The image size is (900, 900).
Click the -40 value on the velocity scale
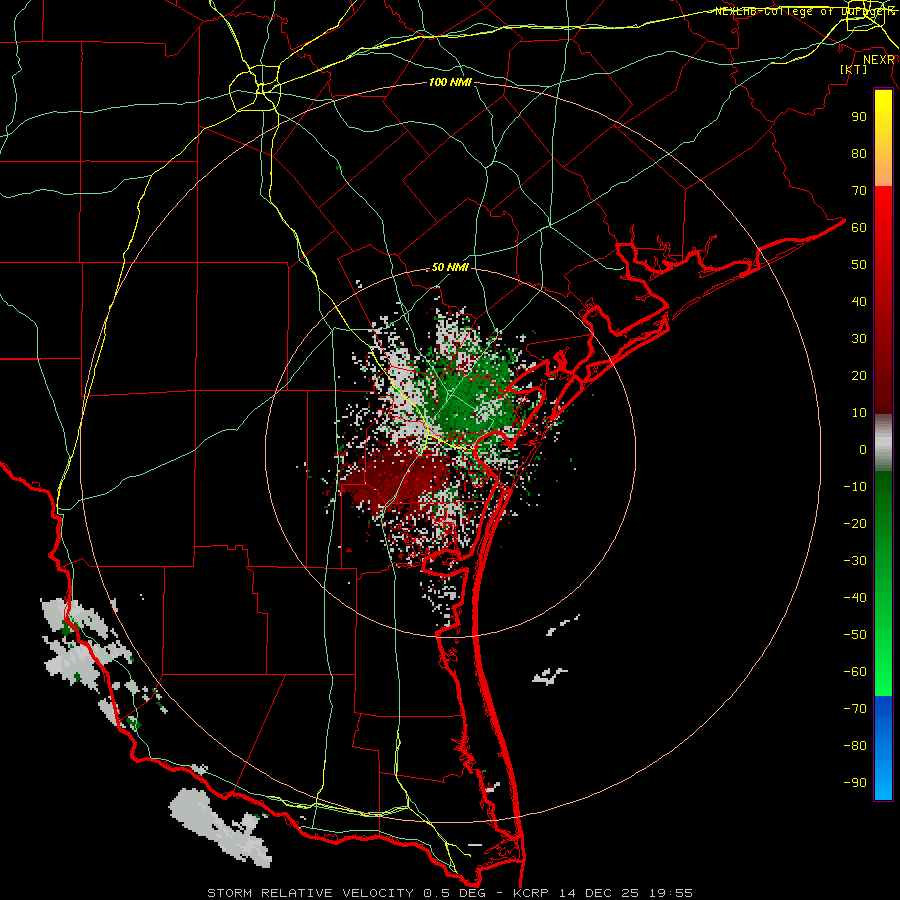tap(855, 598)
